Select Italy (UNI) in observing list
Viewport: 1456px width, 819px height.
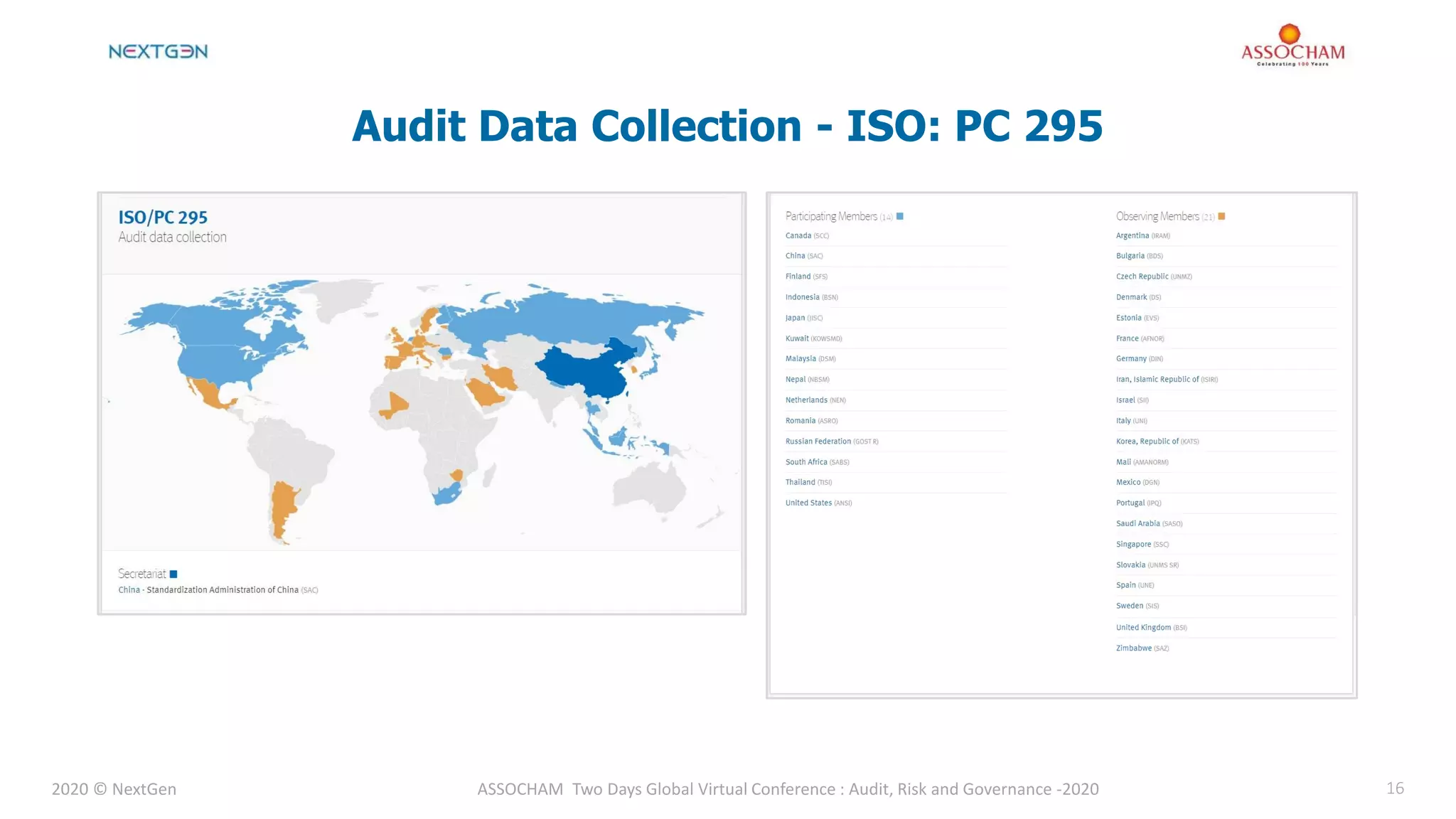point(1132,421)
